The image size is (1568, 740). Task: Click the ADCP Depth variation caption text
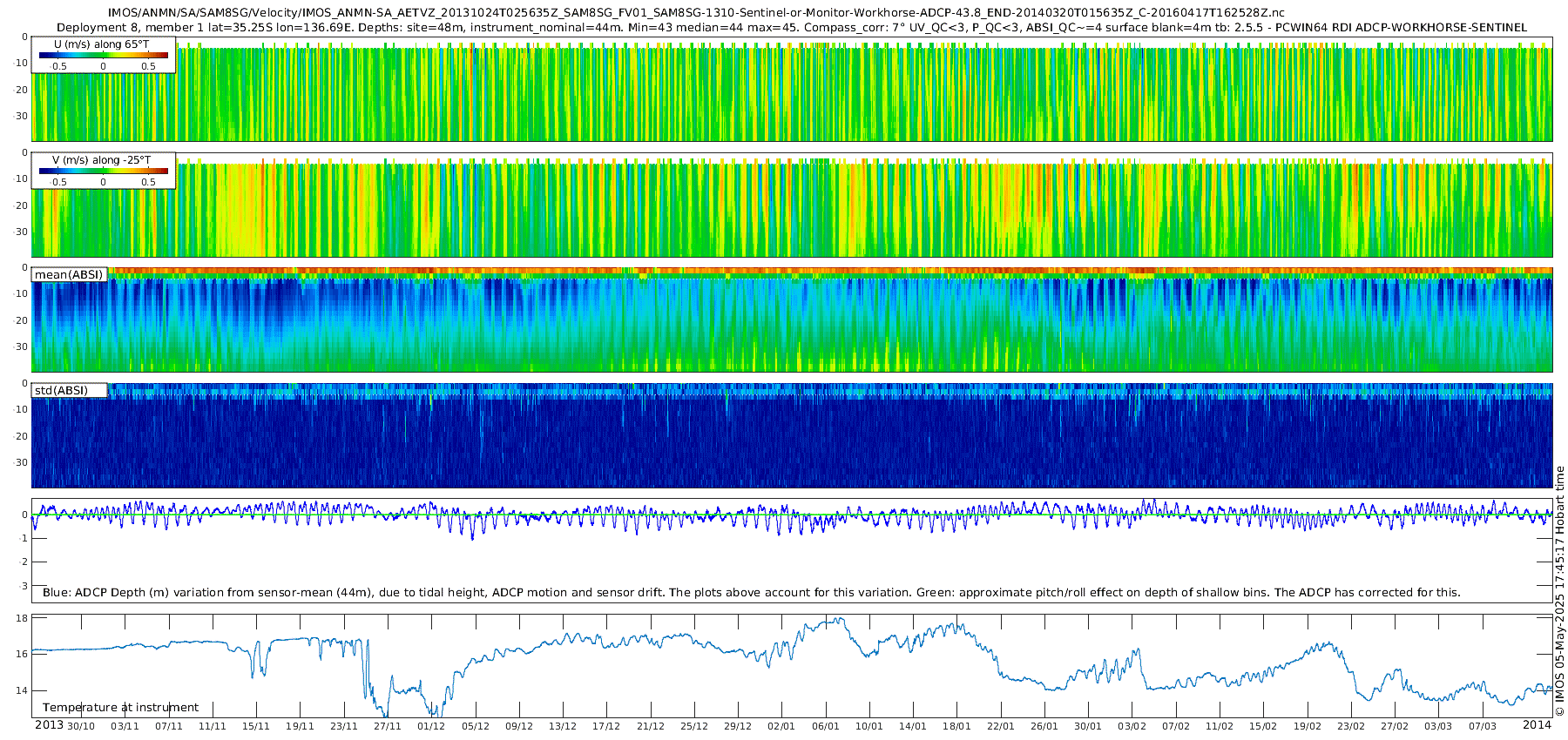click(x=751, y=593)
